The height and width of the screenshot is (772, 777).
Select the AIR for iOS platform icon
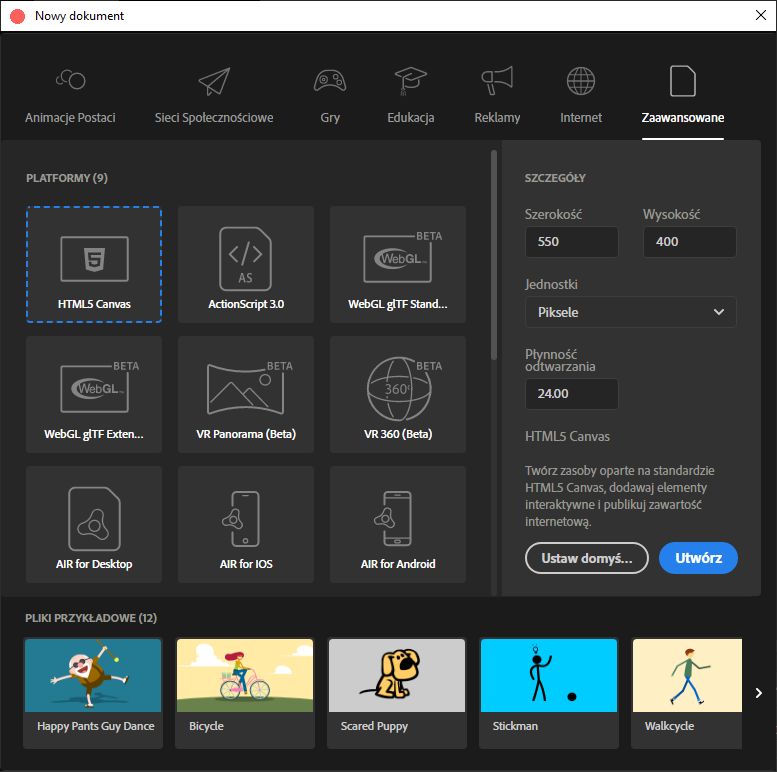pyautogui.click(x=241, y=518)
